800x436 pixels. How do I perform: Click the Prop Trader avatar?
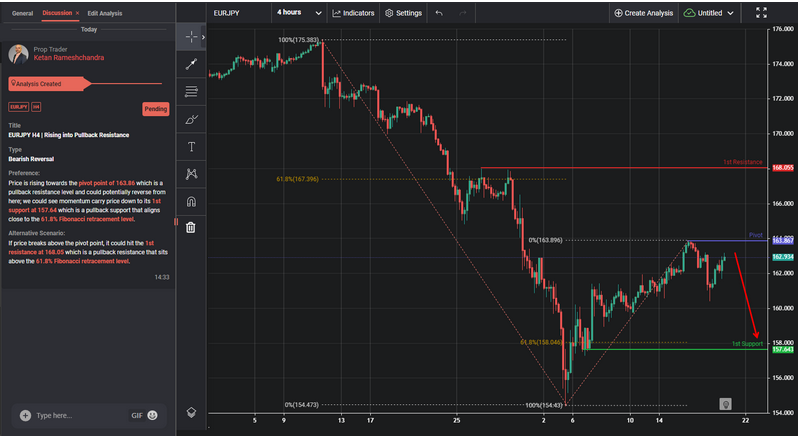(18, 54)
